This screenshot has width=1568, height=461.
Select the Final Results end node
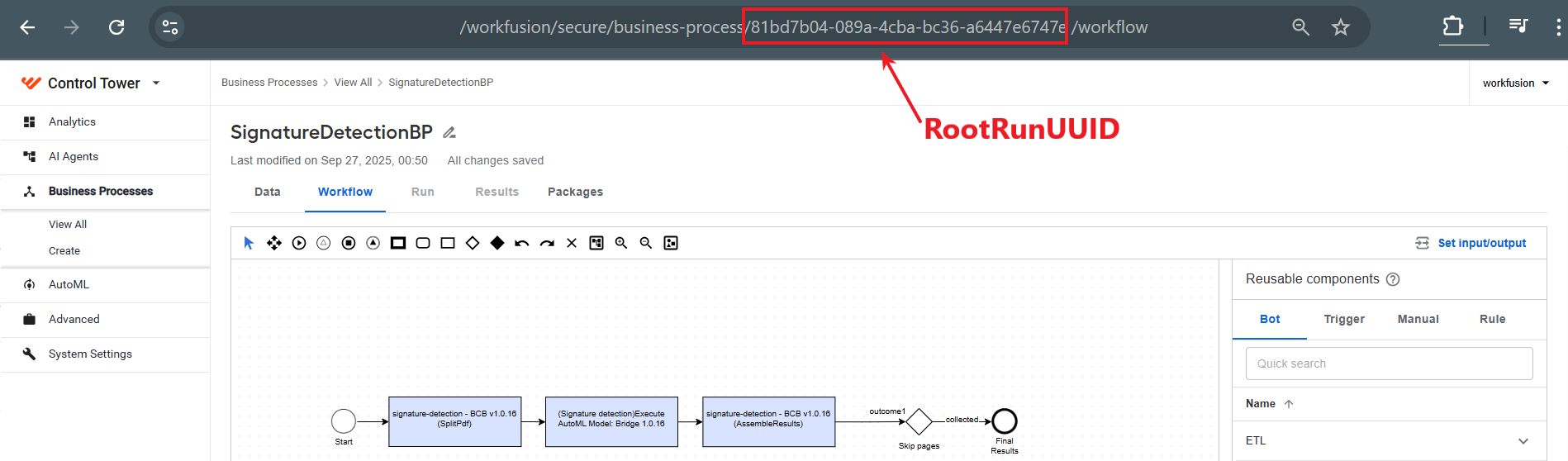pos(1005,421)
